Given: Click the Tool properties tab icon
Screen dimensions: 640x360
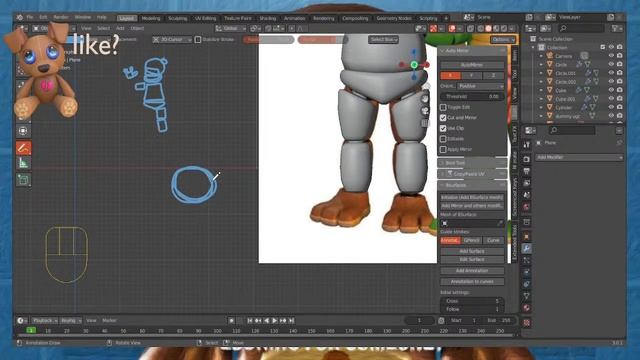Looking at the screenshot, I should coord(527,144).
